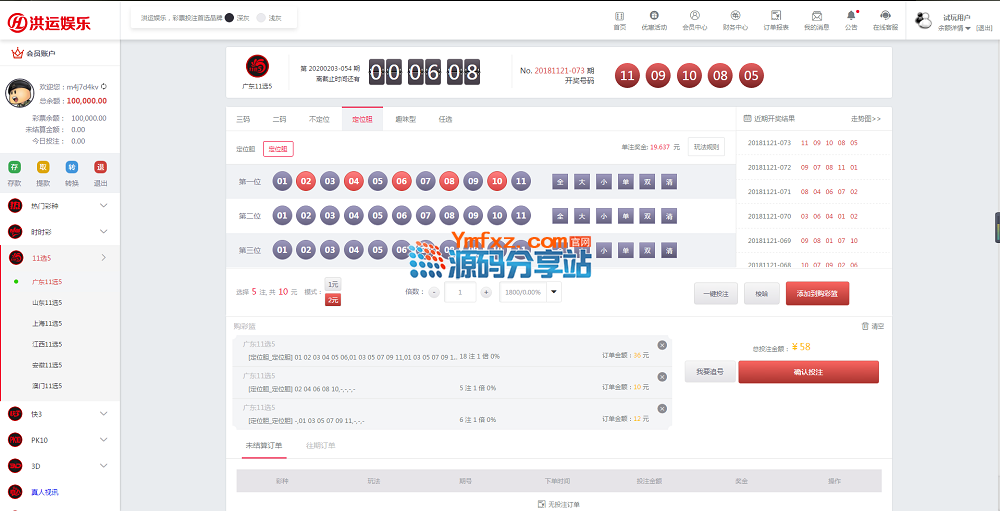This screenshot has height=511, width=1000.
Task: Open the 优惠活动 promotions icon
Action: 653,17
